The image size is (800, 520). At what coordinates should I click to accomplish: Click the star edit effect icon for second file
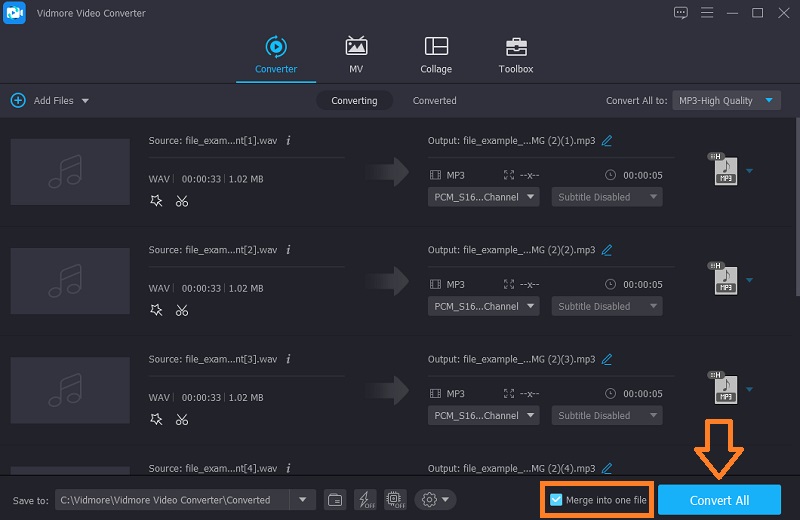pyautogui.click(x=156, y=310)
